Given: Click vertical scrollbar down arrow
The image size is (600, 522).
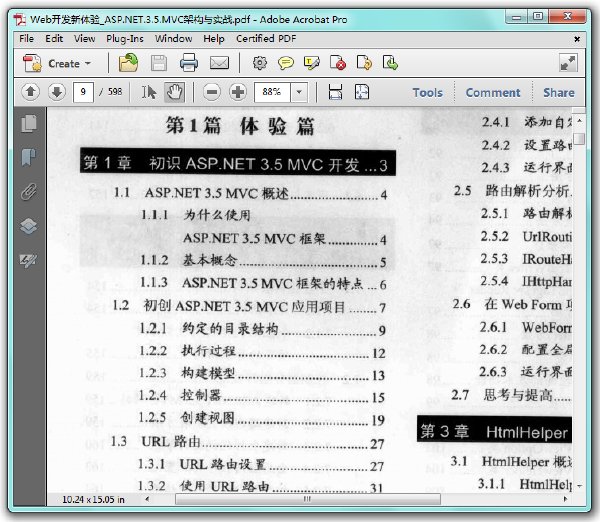Looking at the screenshot, I should pos(579,486).
